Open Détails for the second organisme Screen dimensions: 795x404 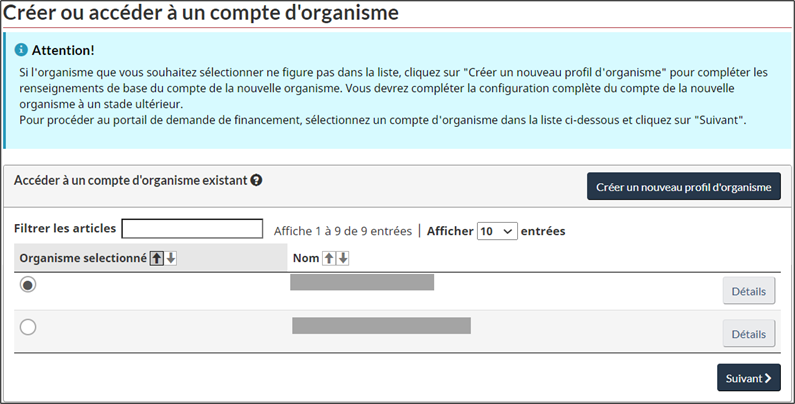[x=749, y=334]
